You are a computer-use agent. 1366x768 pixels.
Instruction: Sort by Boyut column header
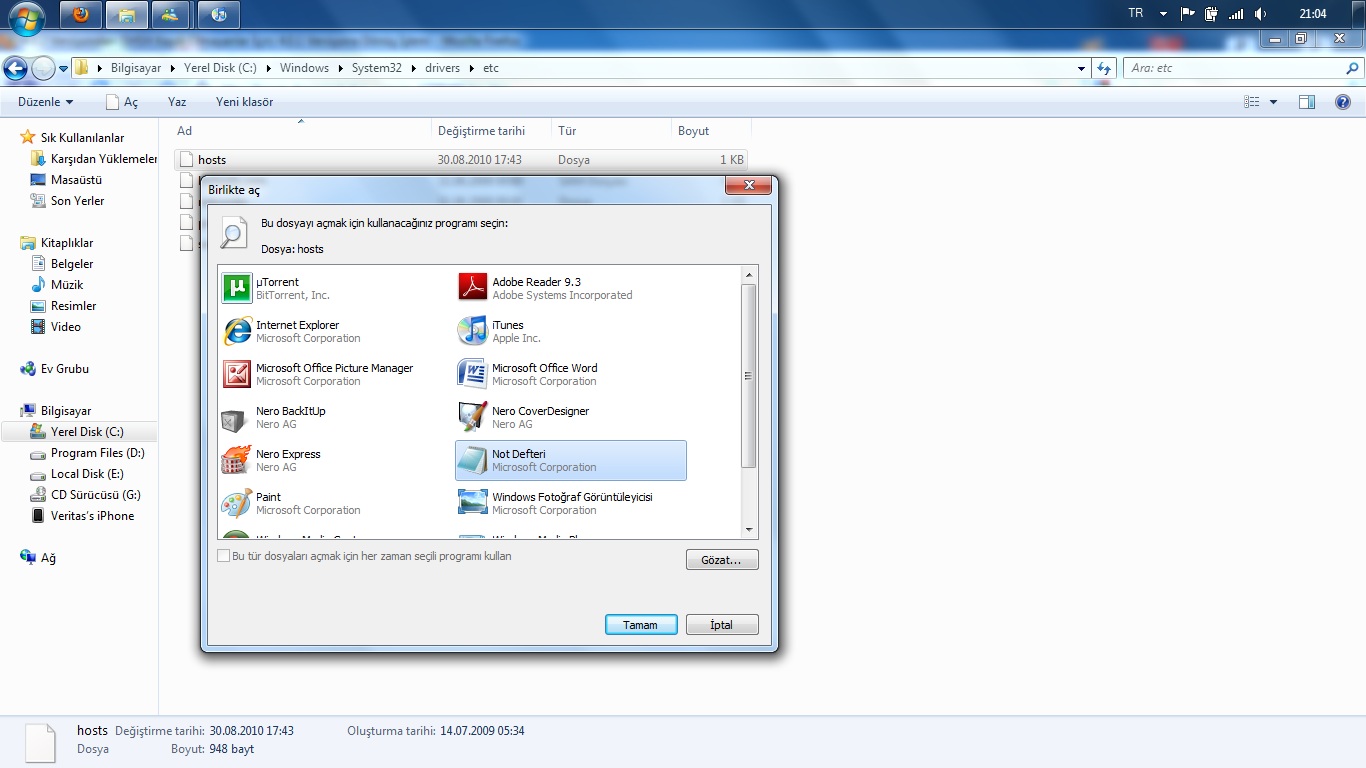(711, 131)
